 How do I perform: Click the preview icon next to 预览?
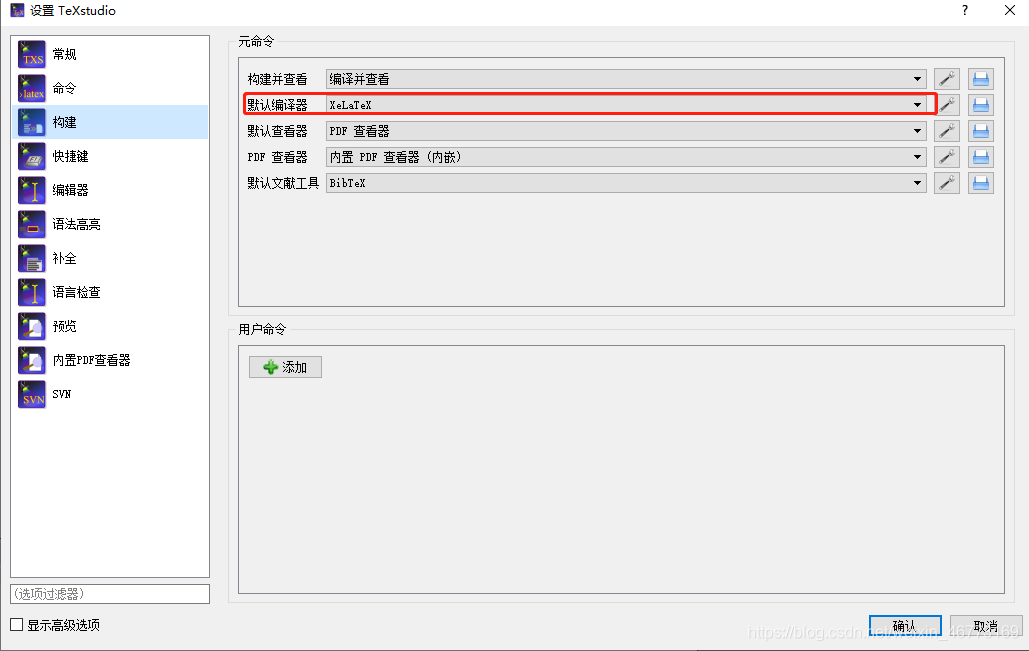coord(32,326)
